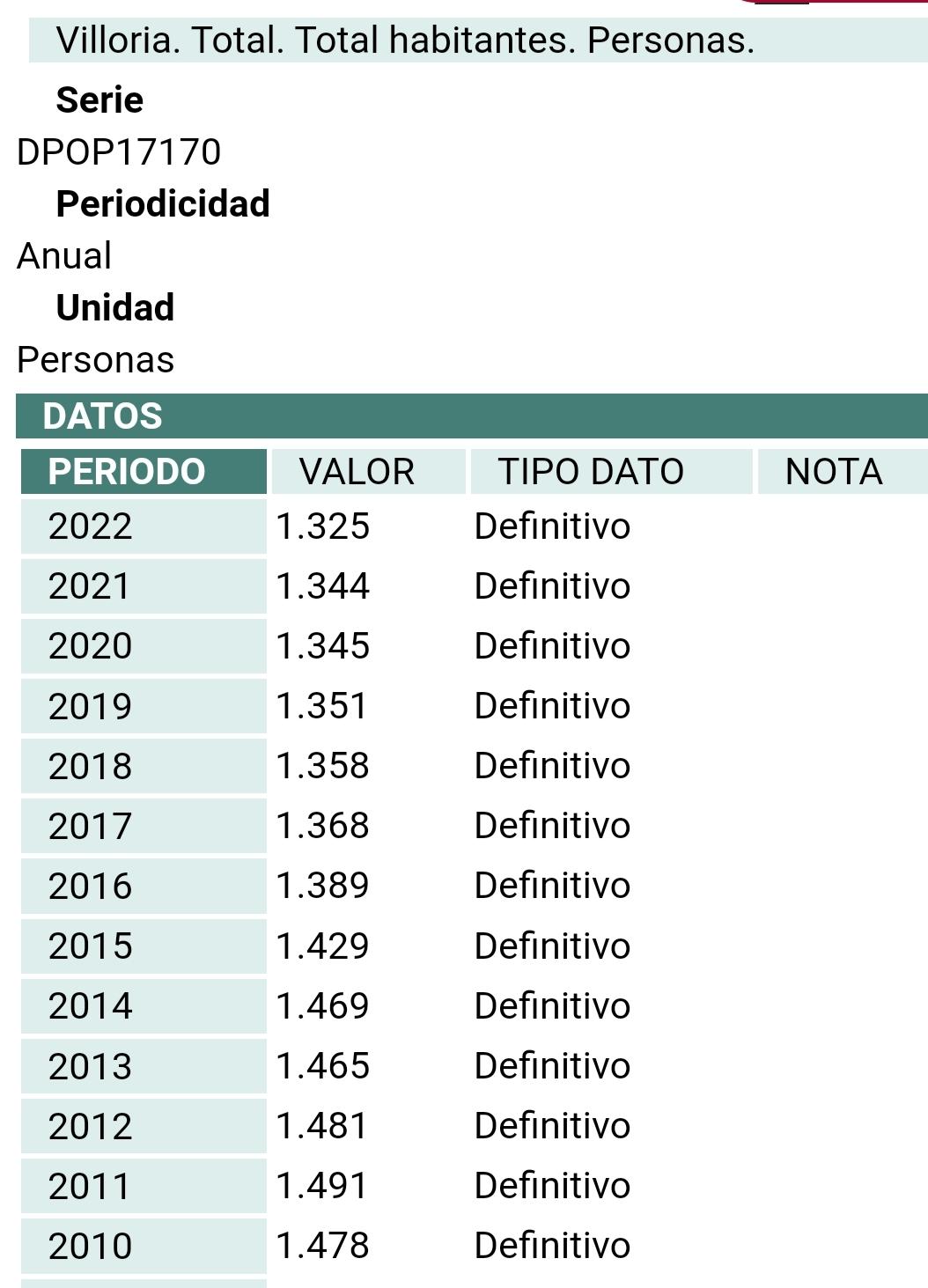
Task: Click the PERIODO column header
Action: 144,472
